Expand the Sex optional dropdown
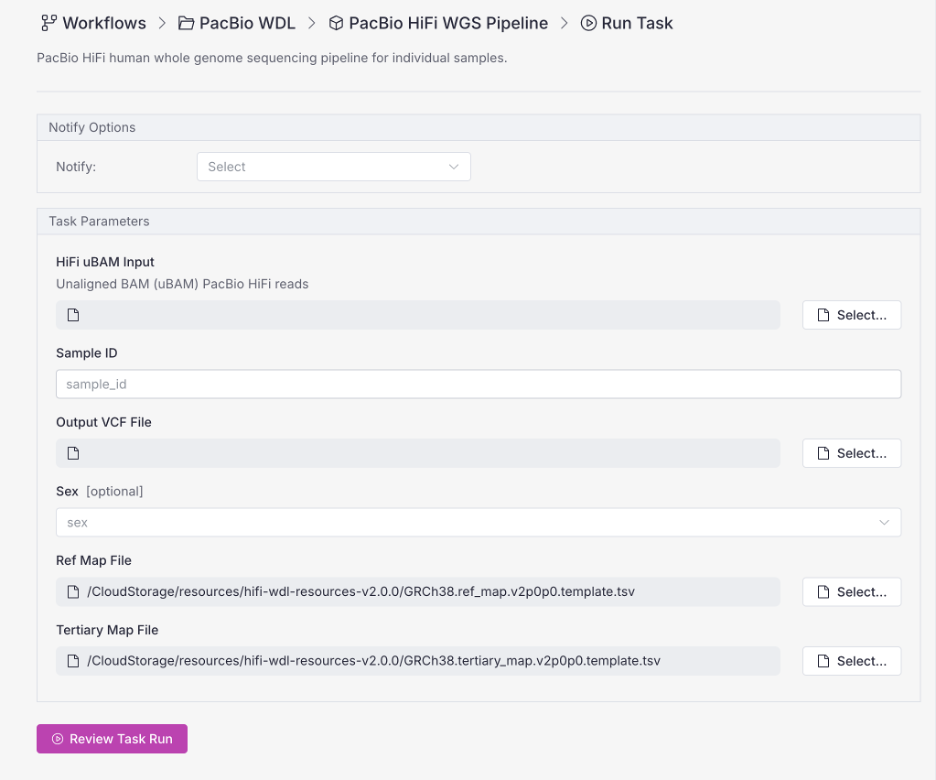 tap(478, 523)
